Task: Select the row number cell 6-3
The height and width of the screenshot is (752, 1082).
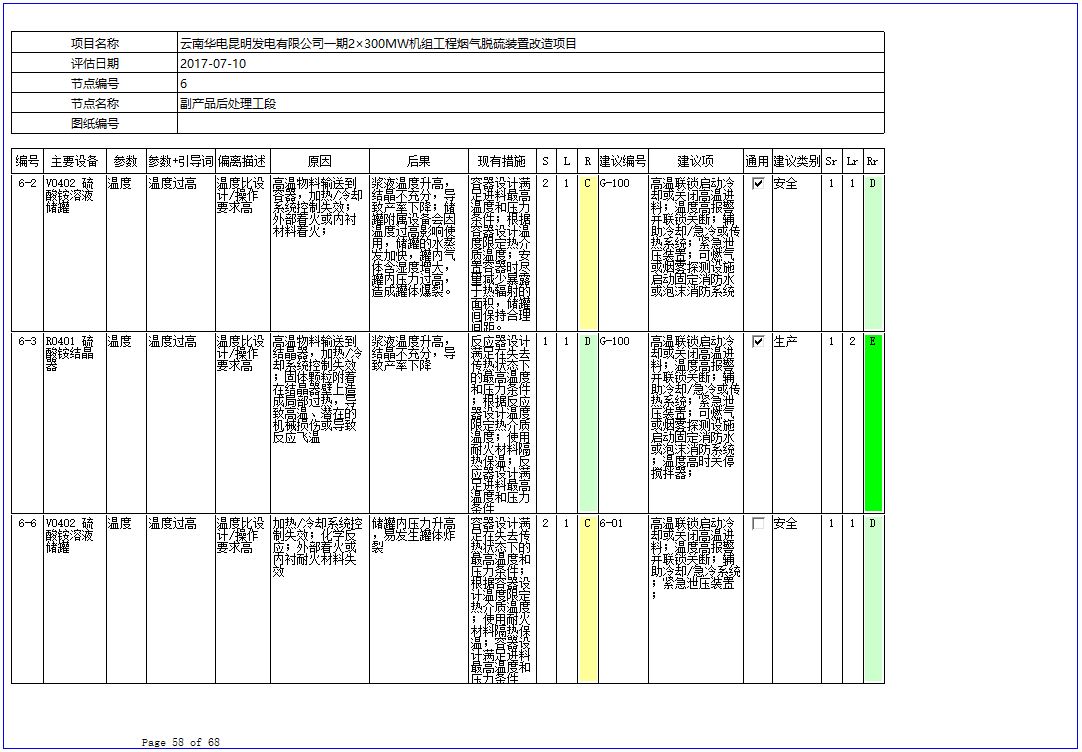Action: 28,423
